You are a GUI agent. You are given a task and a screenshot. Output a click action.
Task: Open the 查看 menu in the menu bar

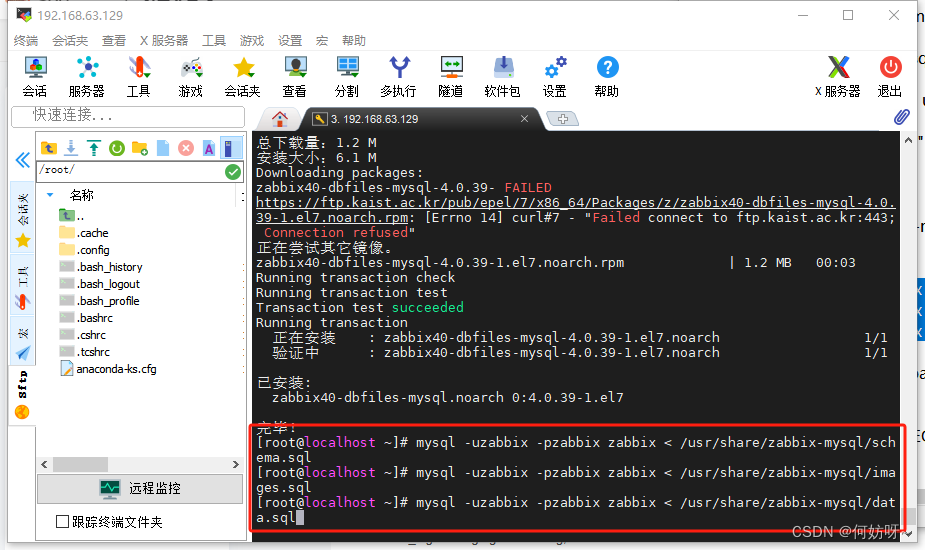tap(114, 41)
